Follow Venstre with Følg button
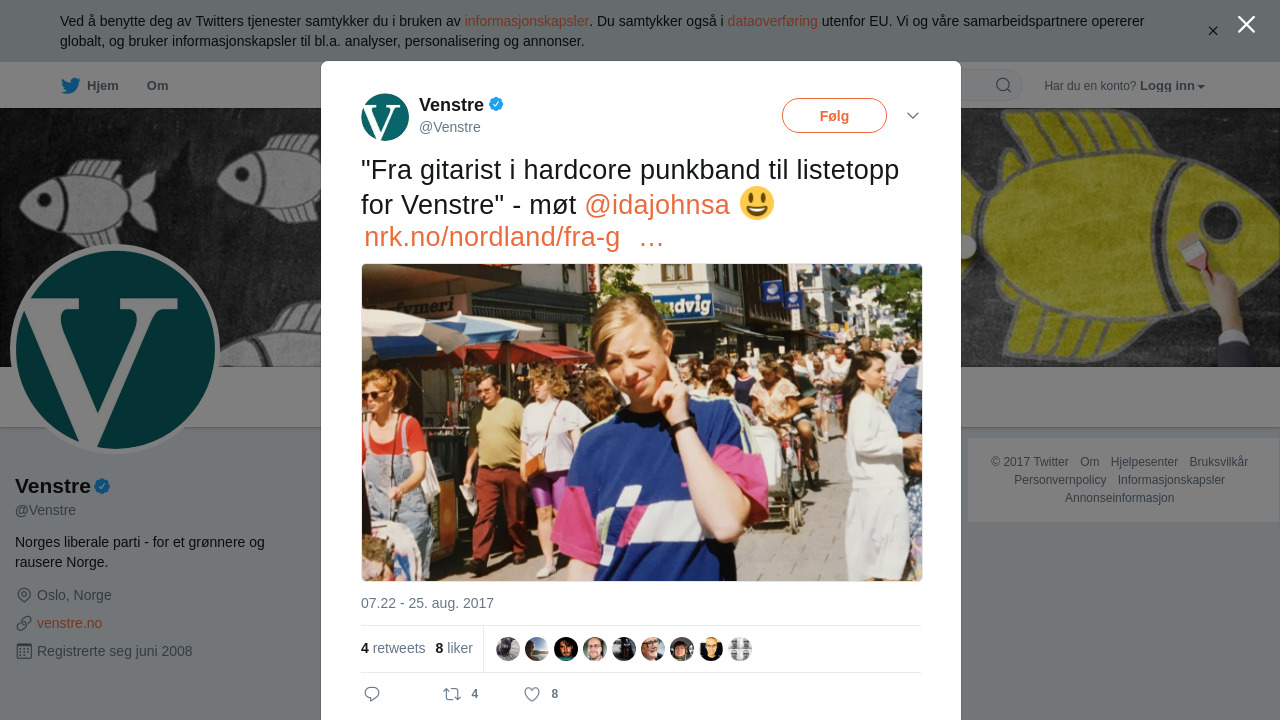 (834, 116)
